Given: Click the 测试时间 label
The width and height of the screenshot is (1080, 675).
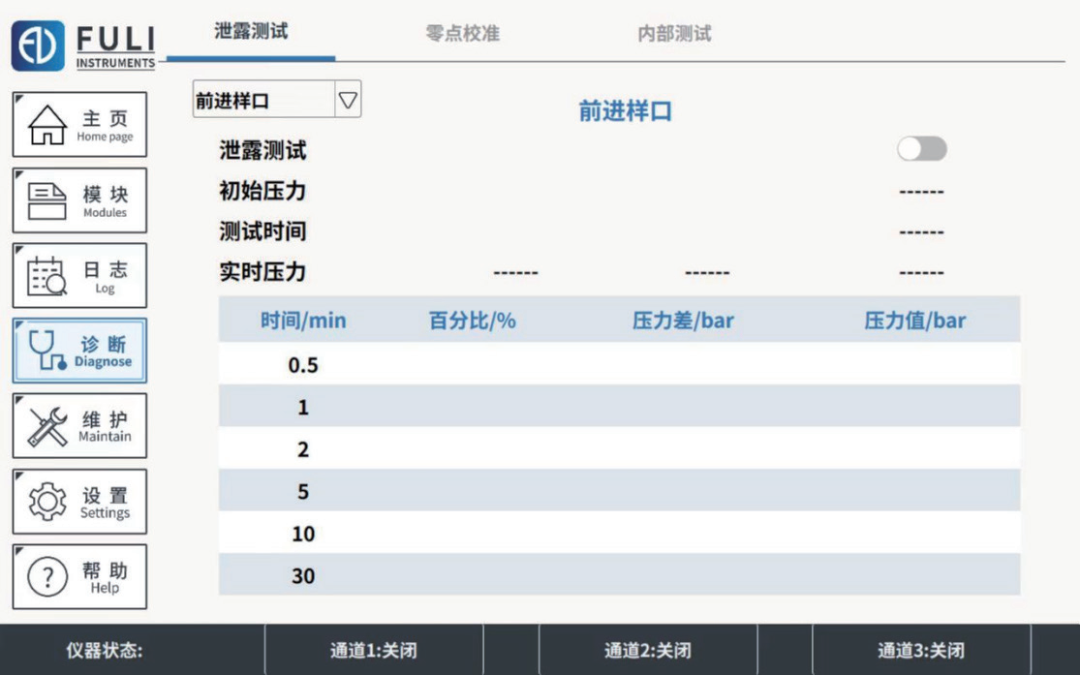Looking at the screenshot, I should coord(262,231).
